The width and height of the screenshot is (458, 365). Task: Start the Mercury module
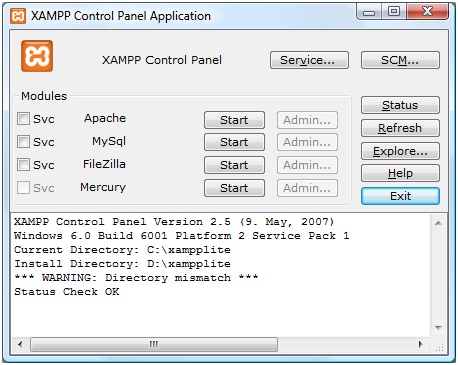coord(234,188)
